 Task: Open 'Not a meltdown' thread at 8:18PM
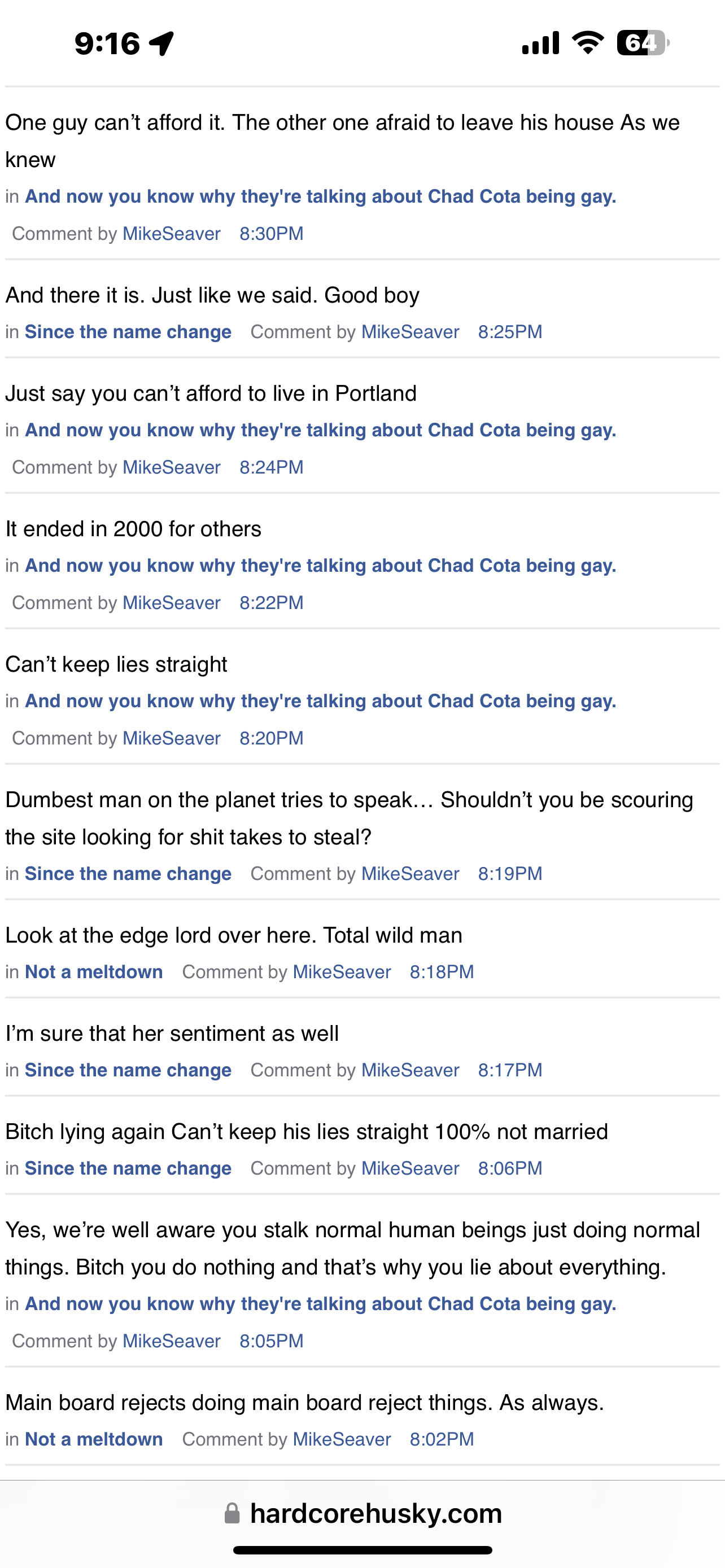(x=94, y=971)
